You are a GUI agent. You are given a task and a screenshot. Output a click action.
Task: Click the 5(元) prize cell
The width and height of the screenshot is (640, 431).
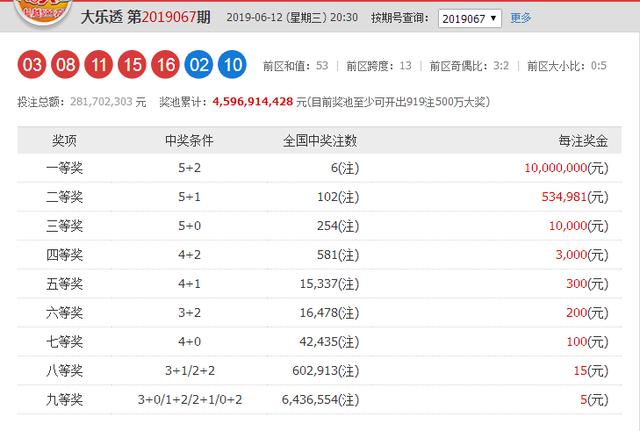click(594, 400)
